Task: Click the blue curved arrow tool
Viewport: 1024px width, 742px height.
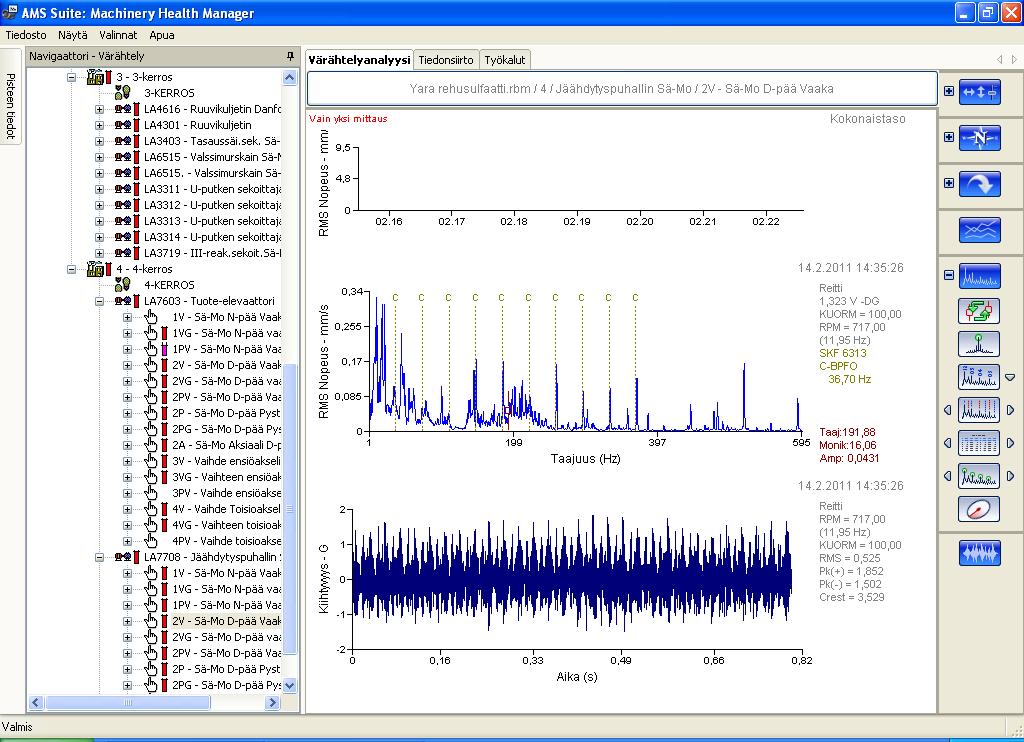Action: coord(980,184)
